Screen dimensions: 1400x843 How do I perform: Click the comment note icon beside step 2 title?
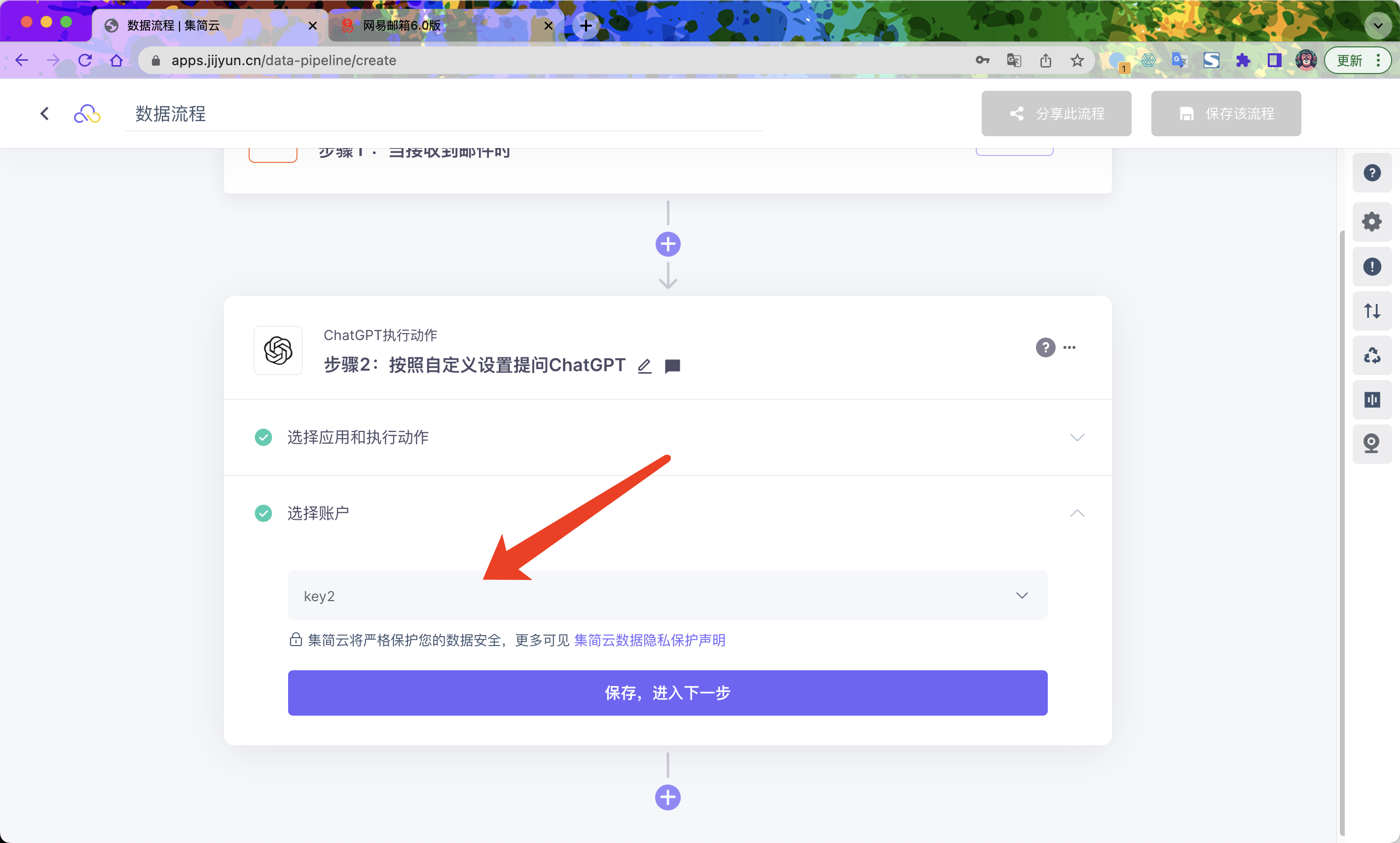(672, 366)
